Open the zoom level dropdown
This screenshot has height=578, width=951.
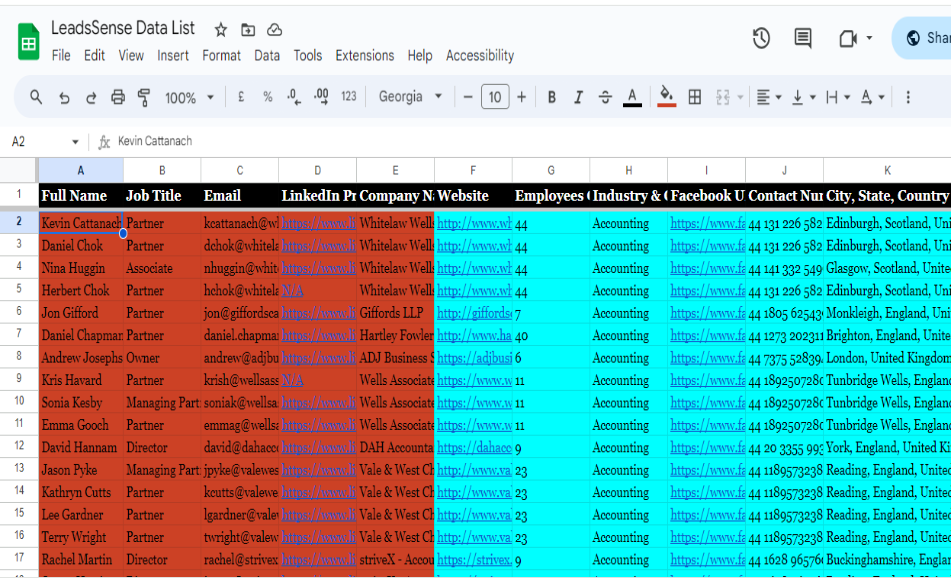[x=189, y=97]
